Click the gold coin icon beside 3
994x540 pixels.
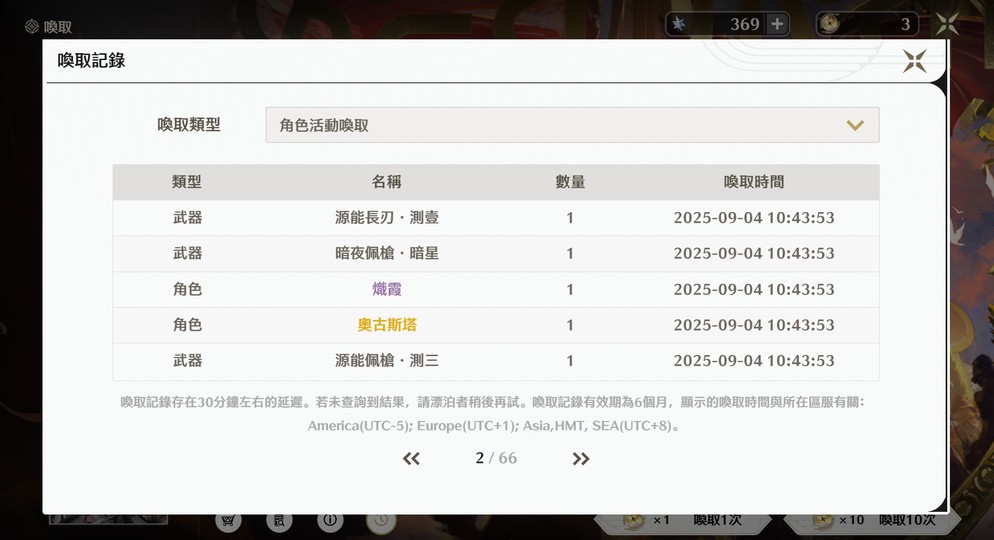pos(829,24)
